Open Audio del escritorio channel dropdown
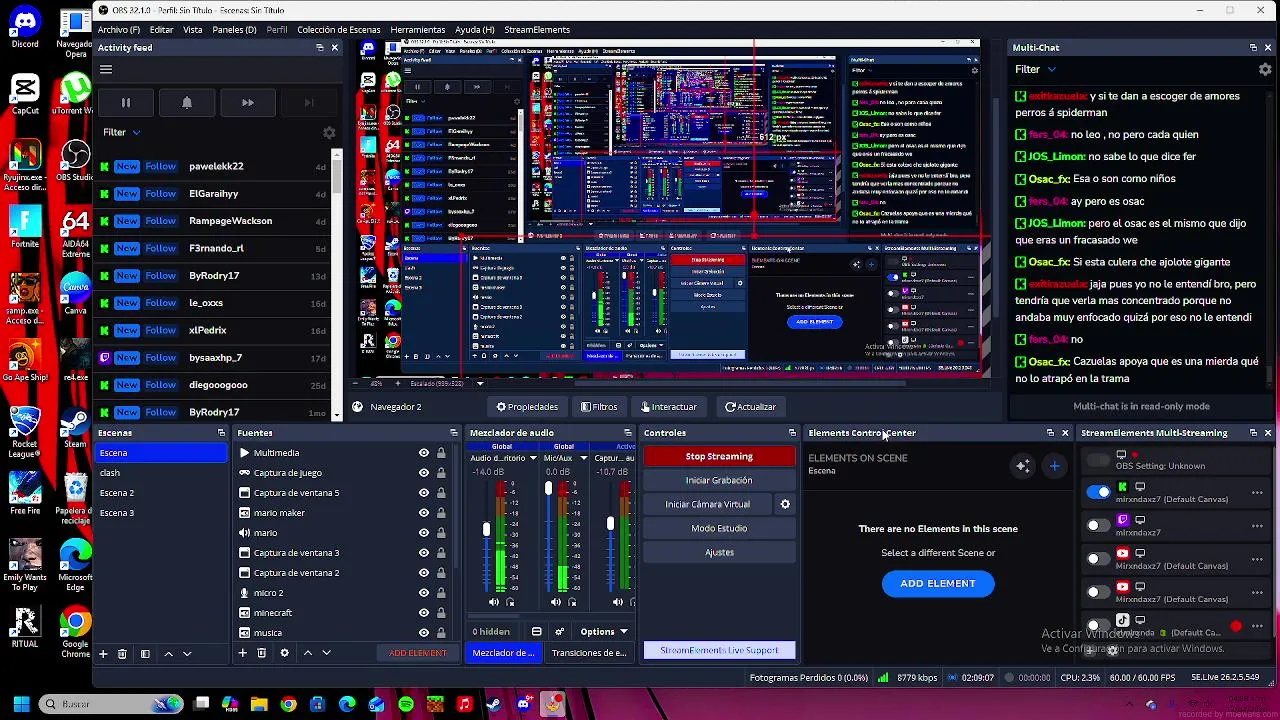The height and width of the screenshot is (720, 1280). [x=532, y=458]
